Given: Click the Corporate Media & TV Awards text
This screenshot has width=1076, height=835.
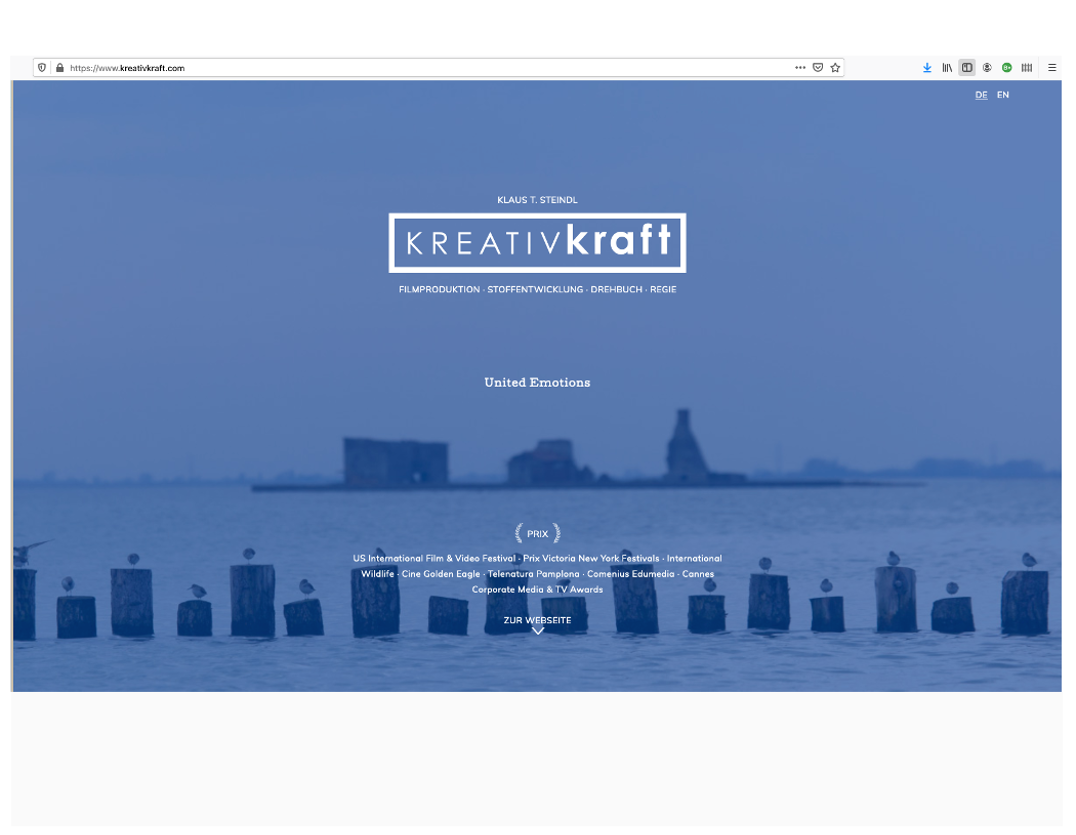Looking at the screenshot, I should (x=537, y=589).
